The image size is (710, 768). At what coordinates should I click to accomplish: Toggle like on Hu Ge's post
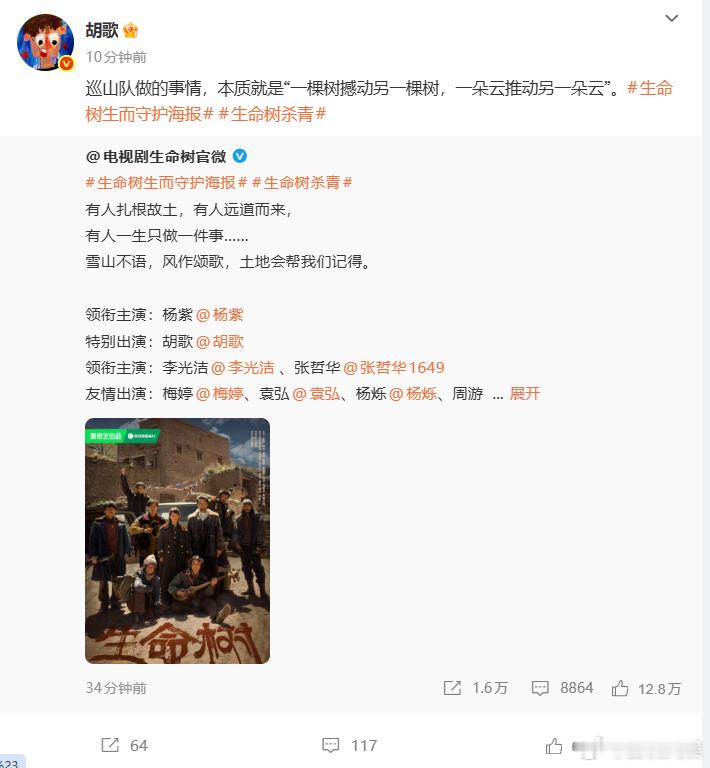coord(554,746)
